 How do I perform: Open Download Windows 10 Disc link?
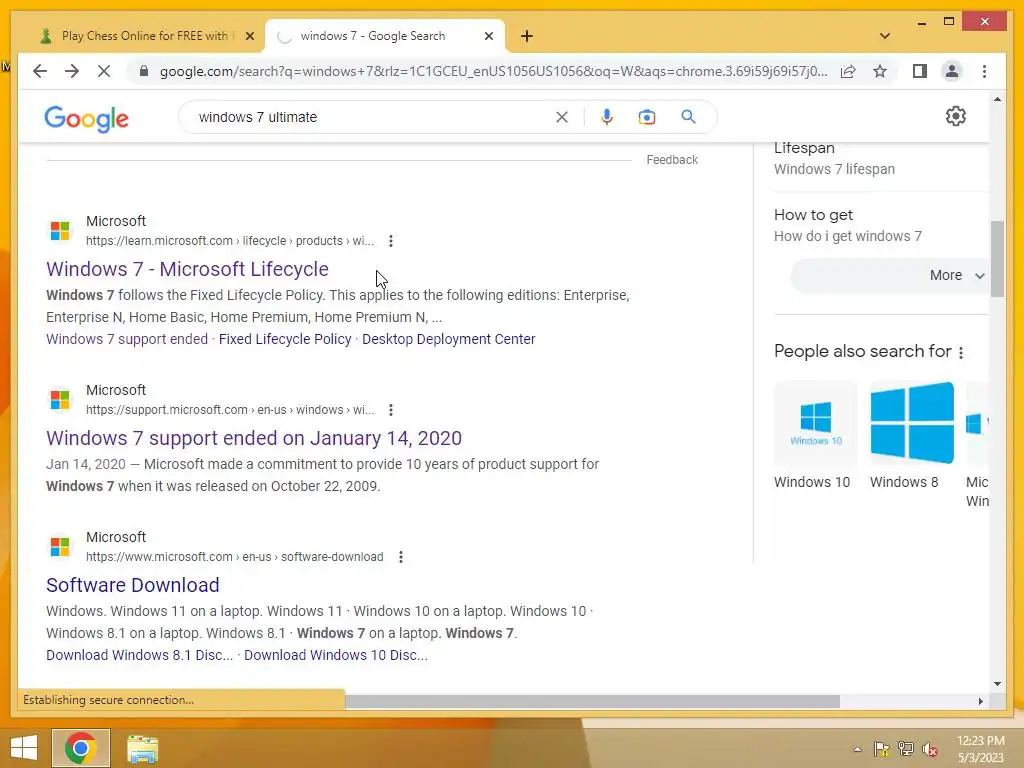point(336,655)
